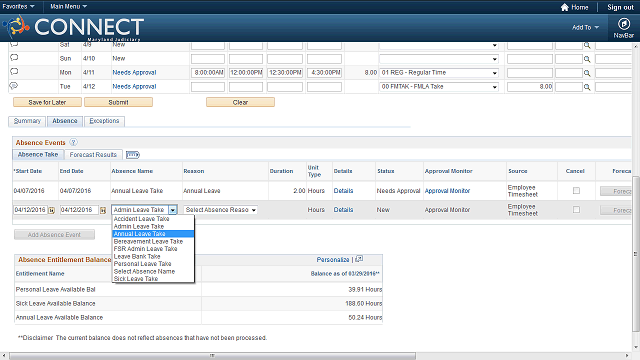
Task: Check Cancel box for the 04/12/2016 row
Action: click(576, 209)
